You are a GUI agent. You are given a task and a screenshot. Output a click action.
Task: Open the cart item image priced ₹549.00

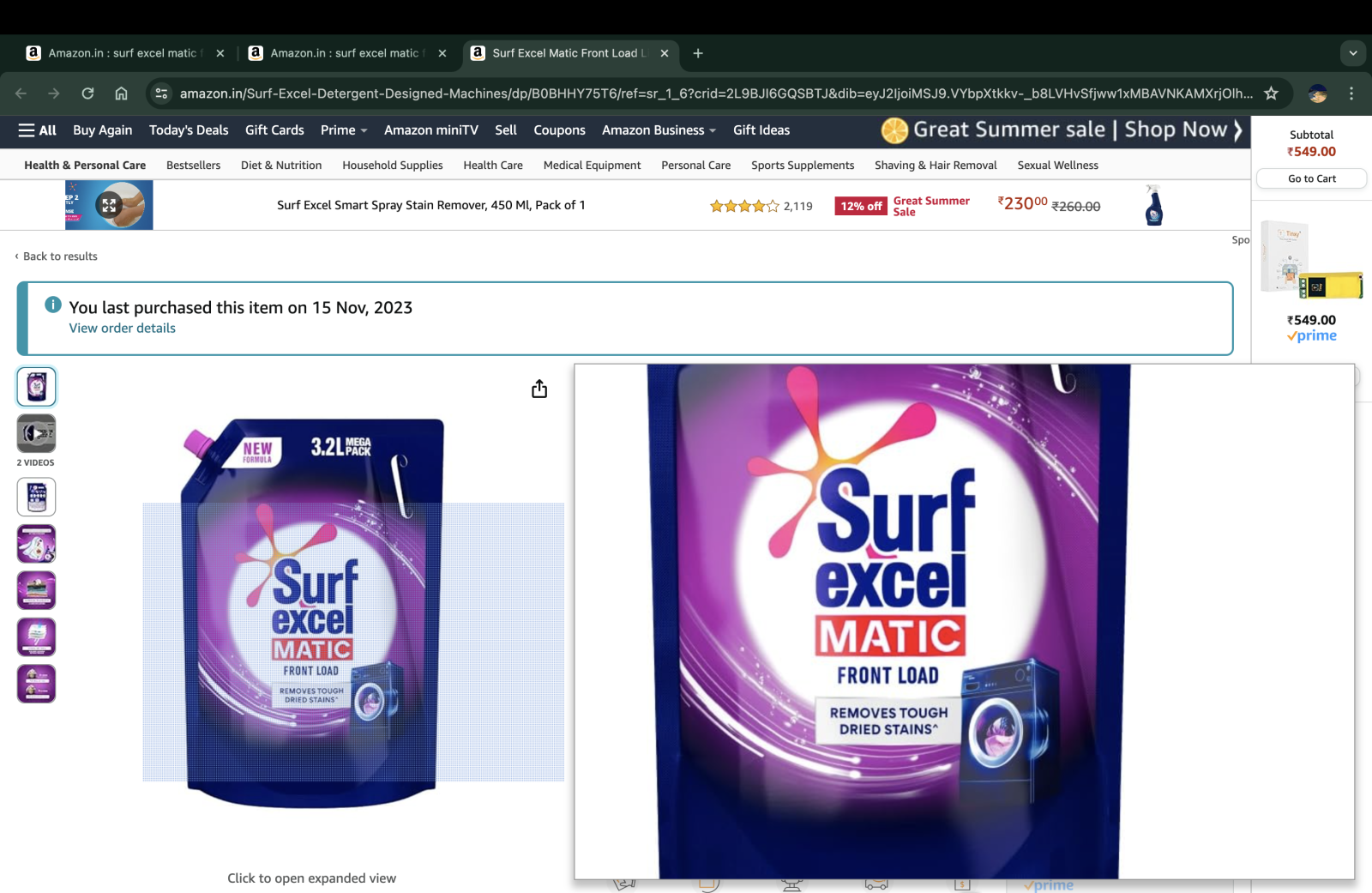(x=1311, y=260)
